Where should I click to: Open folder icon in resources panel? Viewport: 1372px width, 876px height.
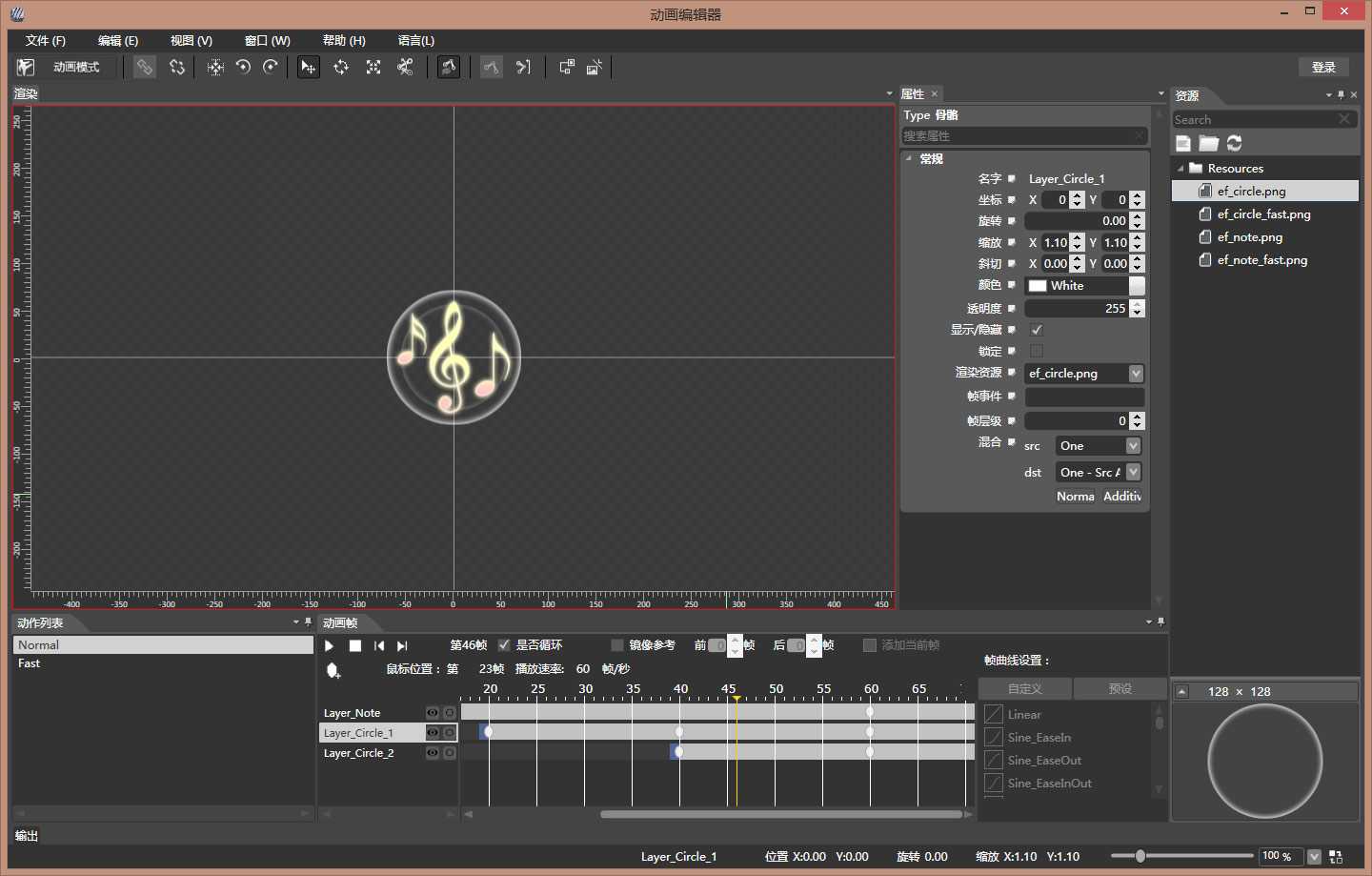click(x=1209, y=143)
